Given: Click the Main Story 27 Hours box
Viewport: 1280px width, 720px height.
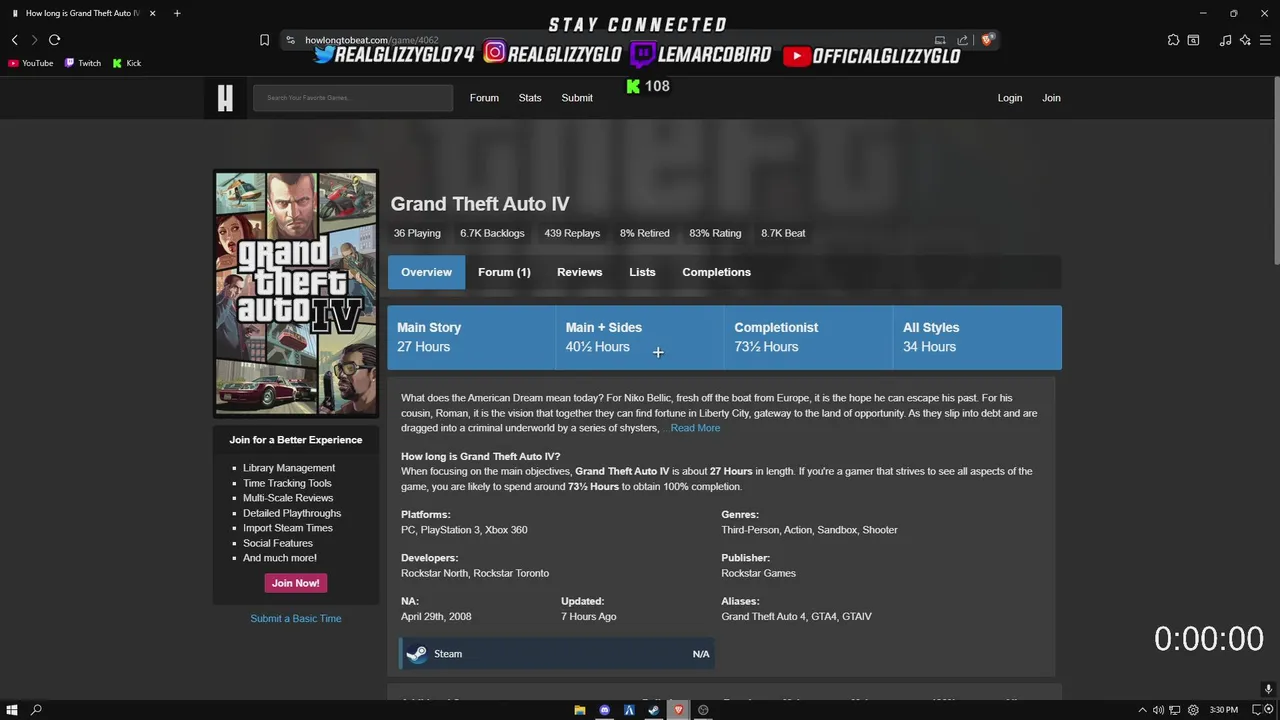Looking at the screenshot, I should pos(472,338).
